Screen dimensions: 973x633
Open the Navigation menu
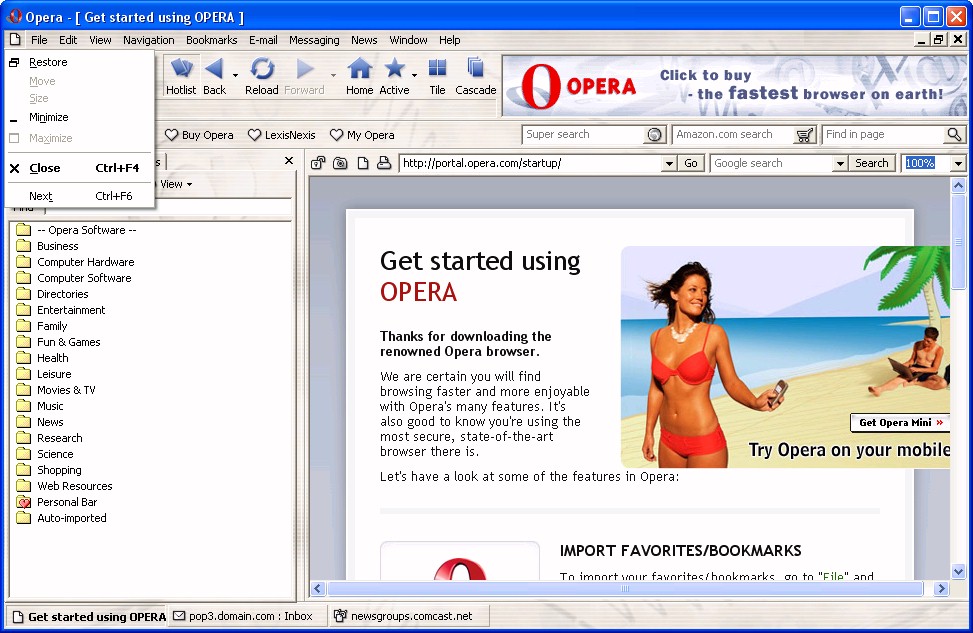coord(148,40)
